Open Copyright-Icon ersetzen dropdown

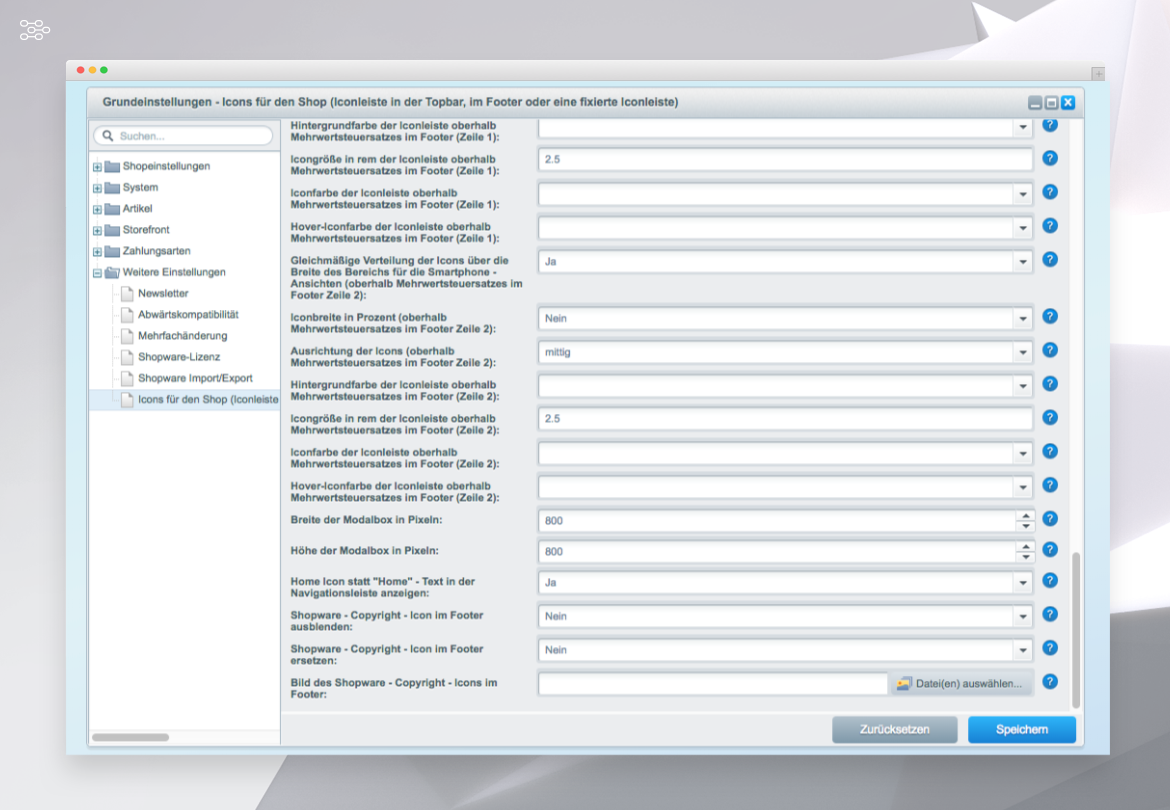[1023, 650]
